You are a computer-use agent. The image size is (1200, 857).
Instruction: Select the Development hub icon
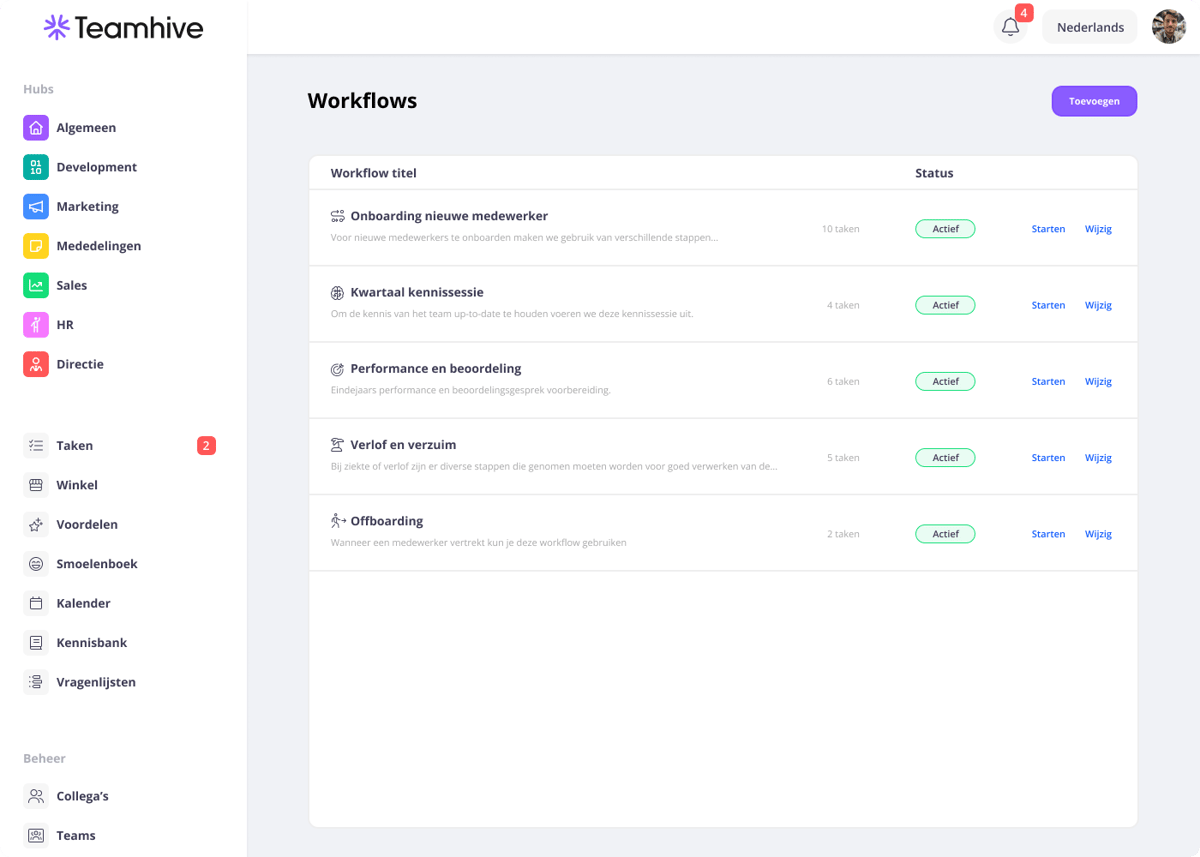tap(36, 167)
